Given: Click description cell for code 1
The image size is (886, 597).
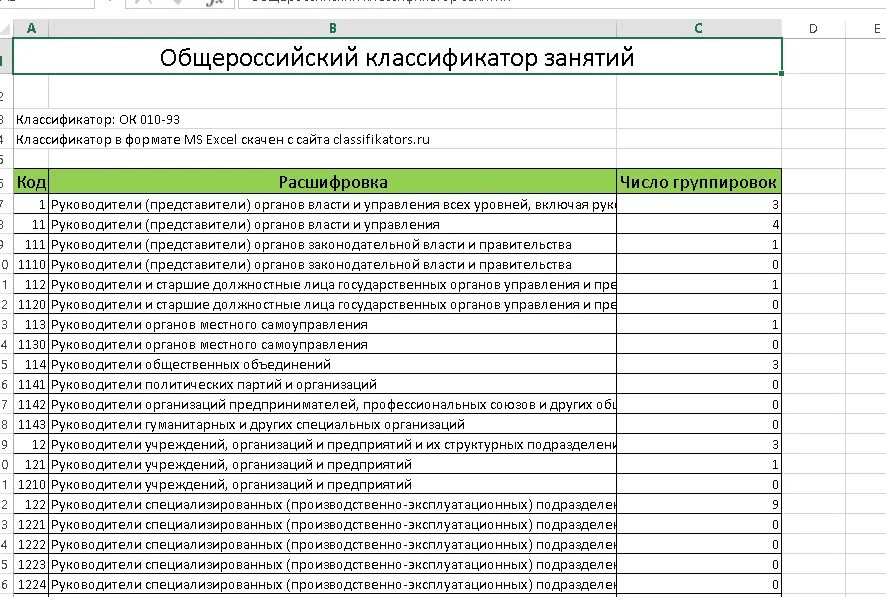Looking at the screenshot, I should click(x=333, y=204).
